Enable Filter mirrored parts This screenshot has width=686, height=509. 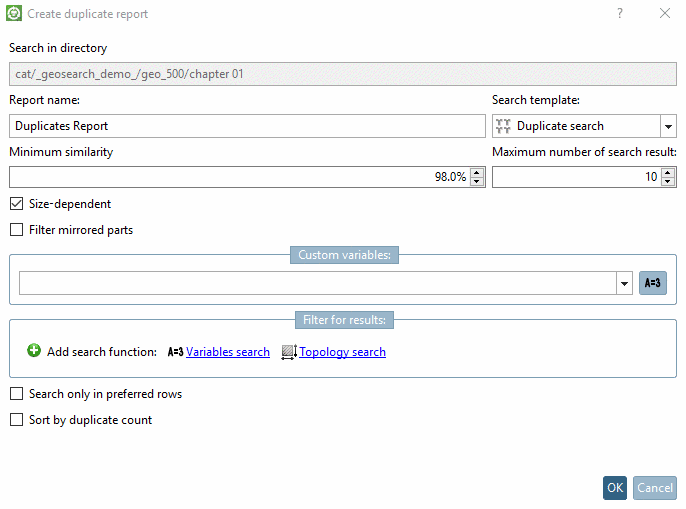point(17,230)
